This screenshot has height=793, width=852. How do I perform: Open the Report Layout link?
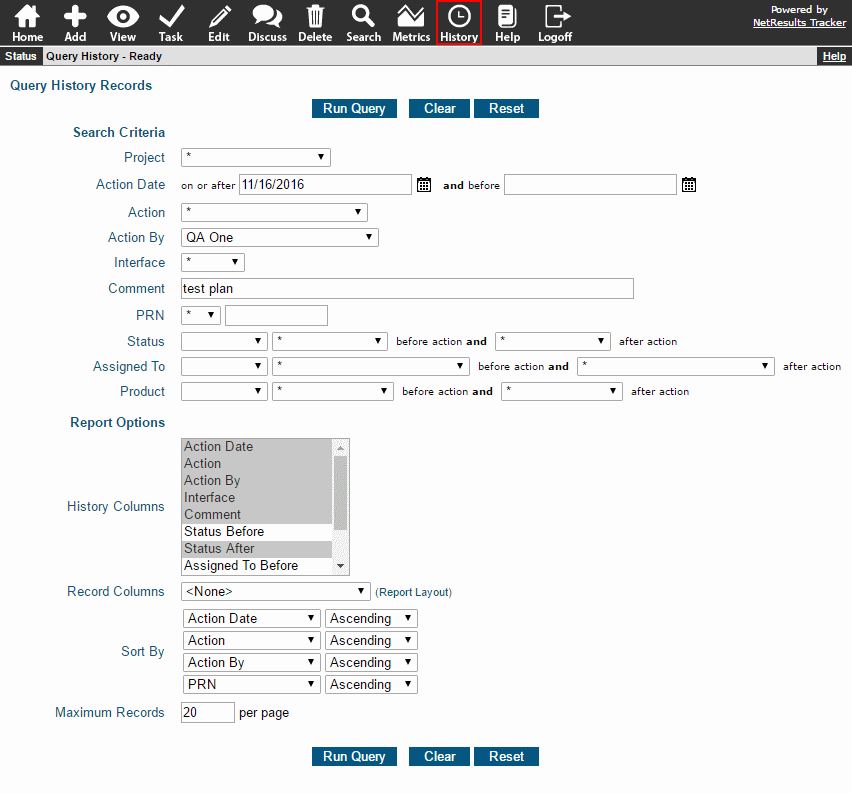[x=414, y=592]
